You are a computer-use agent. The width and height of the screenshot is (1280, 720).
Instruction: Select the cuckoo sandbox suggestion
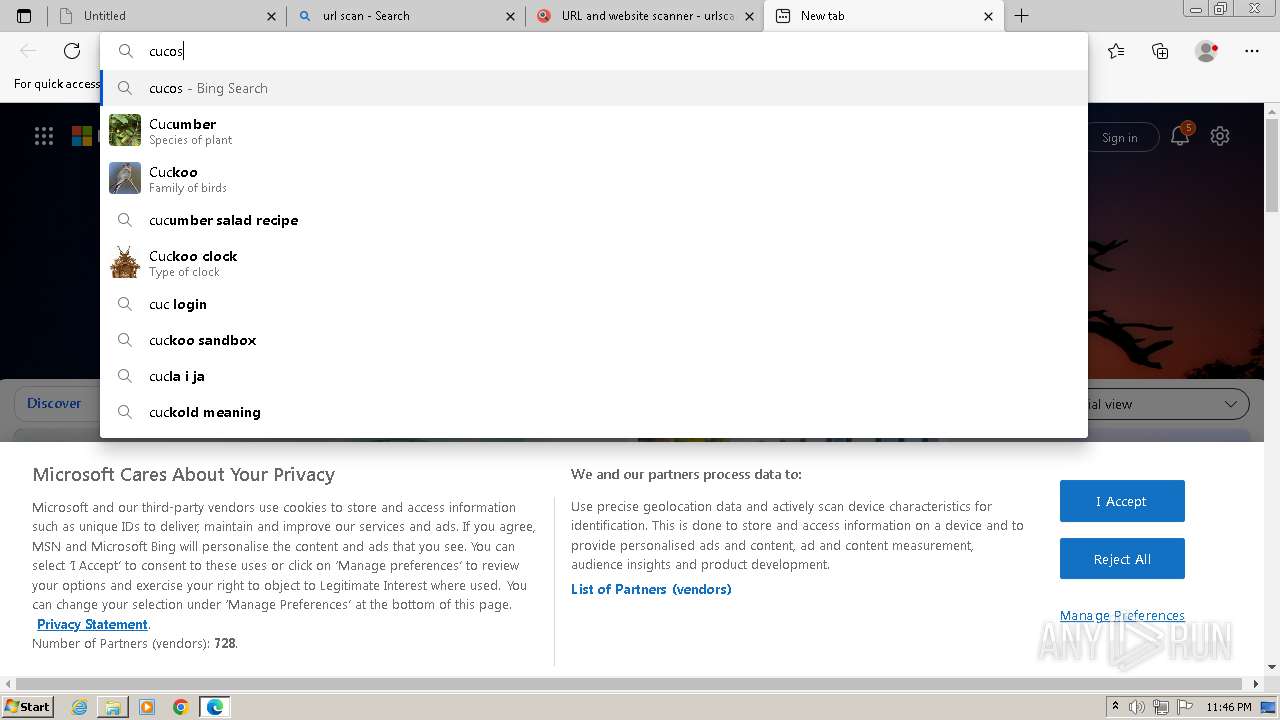593,340
